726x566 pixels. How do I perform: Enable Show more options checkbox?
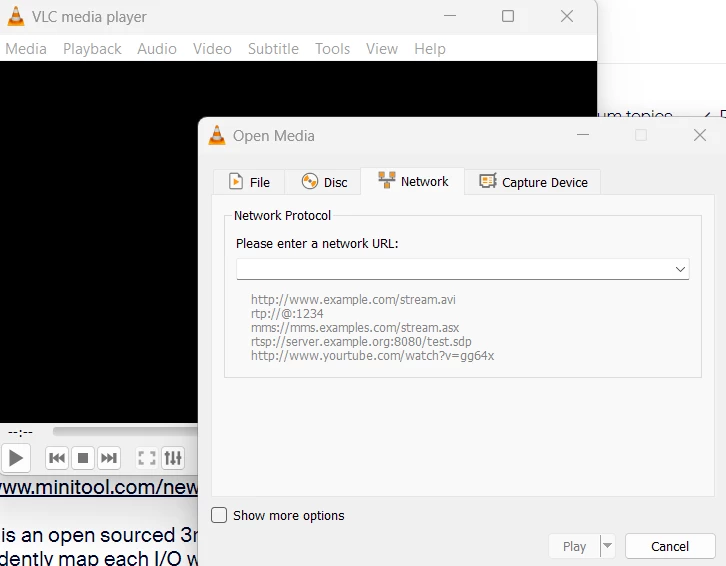pos(219,515)
